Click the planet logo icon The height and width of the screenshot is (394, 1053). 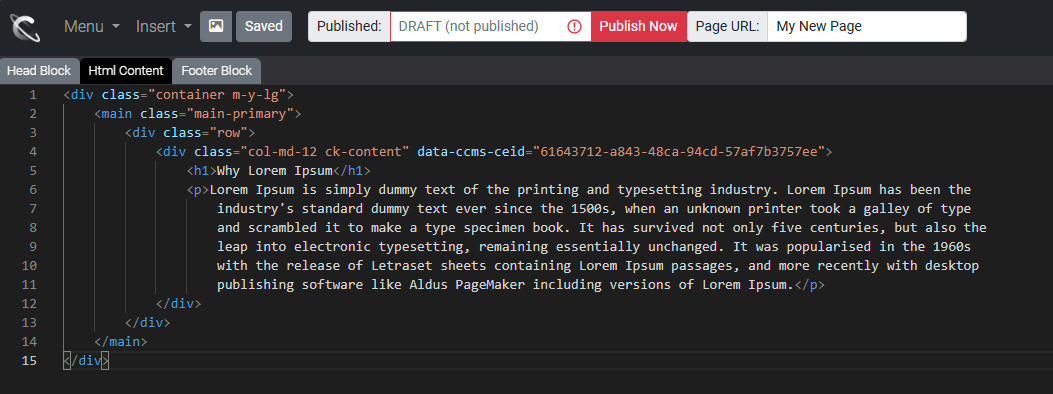tap(26, 27)
